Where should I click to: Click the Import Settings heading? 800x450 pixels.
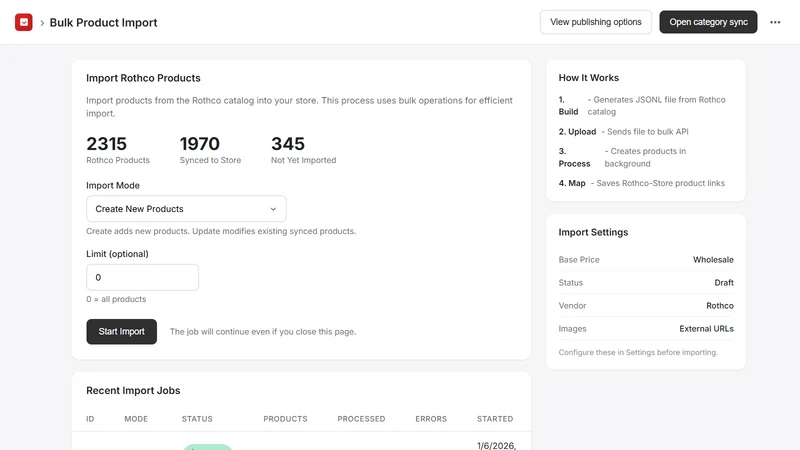[593, 233]
